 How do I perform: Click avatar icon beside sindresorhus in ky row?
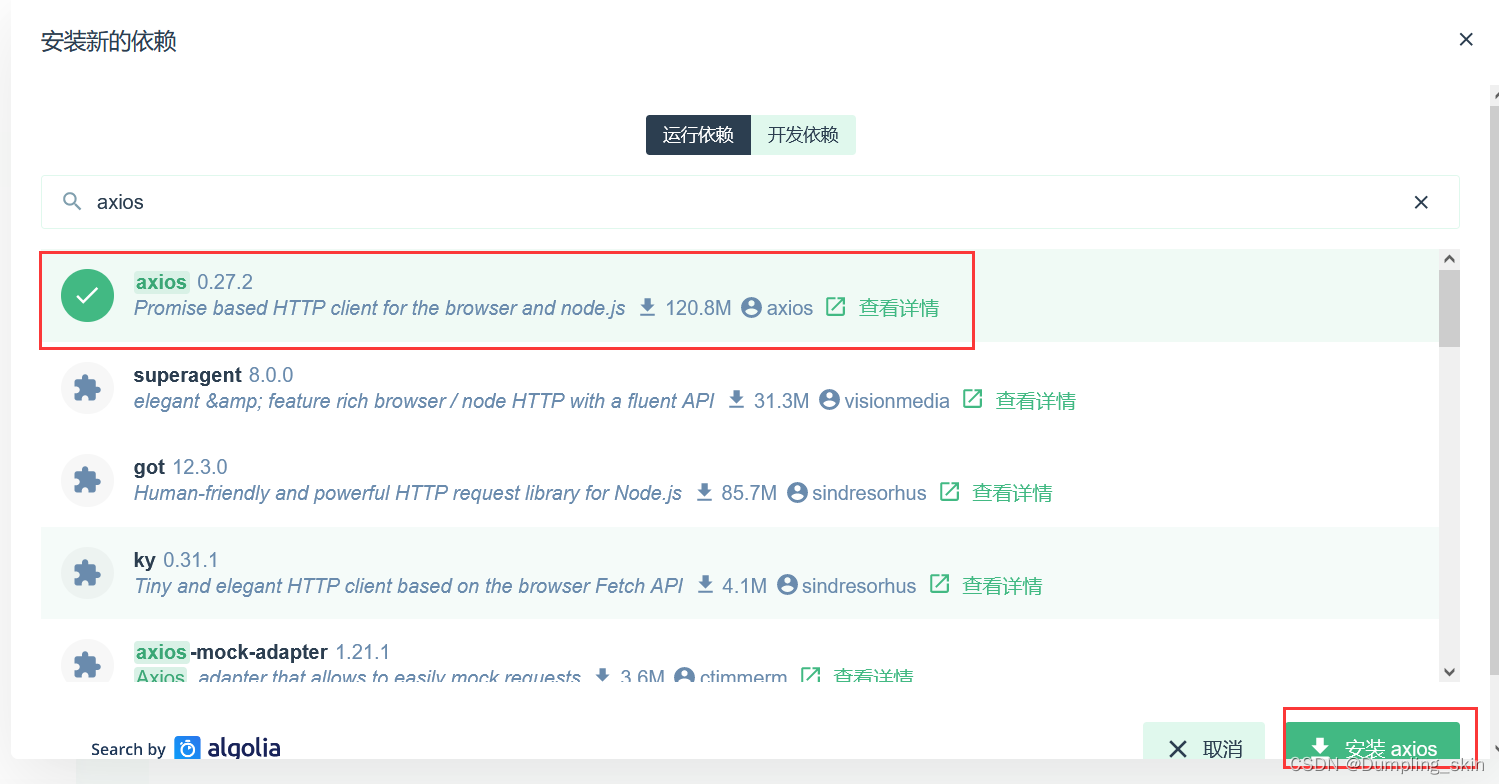787,585
